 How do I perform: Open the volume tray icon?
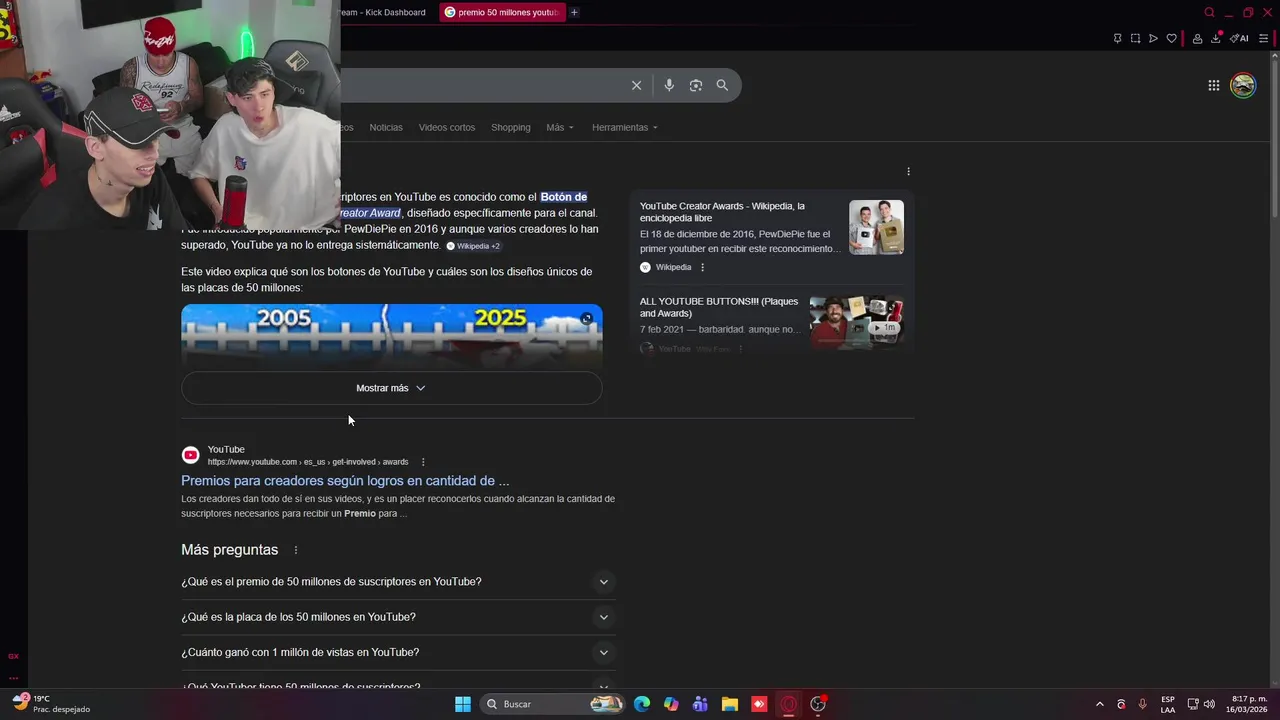coord(1209,704)
